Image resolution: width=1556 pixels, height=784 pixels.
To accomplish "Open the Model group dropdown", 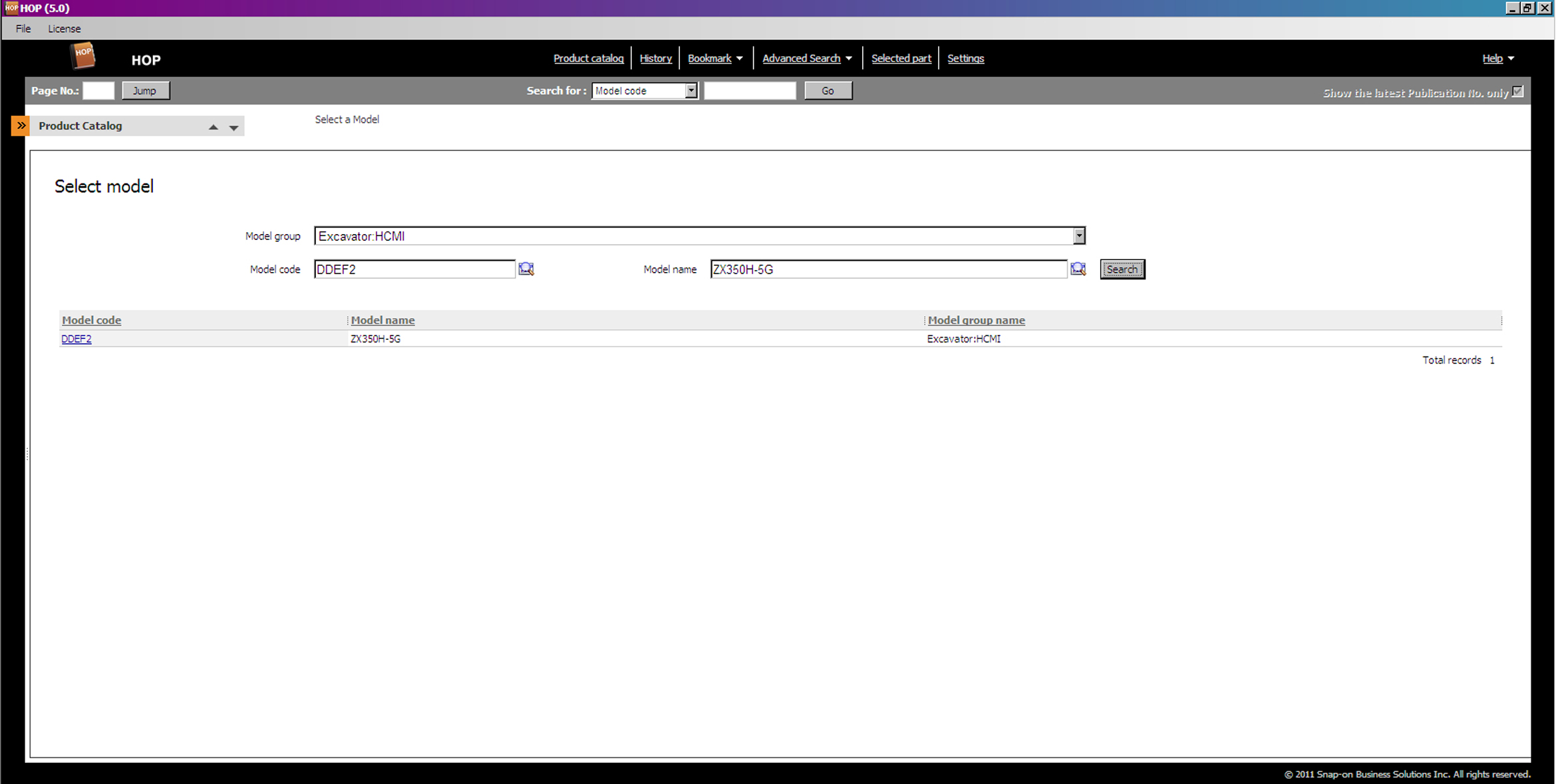I will [1078, 236].
